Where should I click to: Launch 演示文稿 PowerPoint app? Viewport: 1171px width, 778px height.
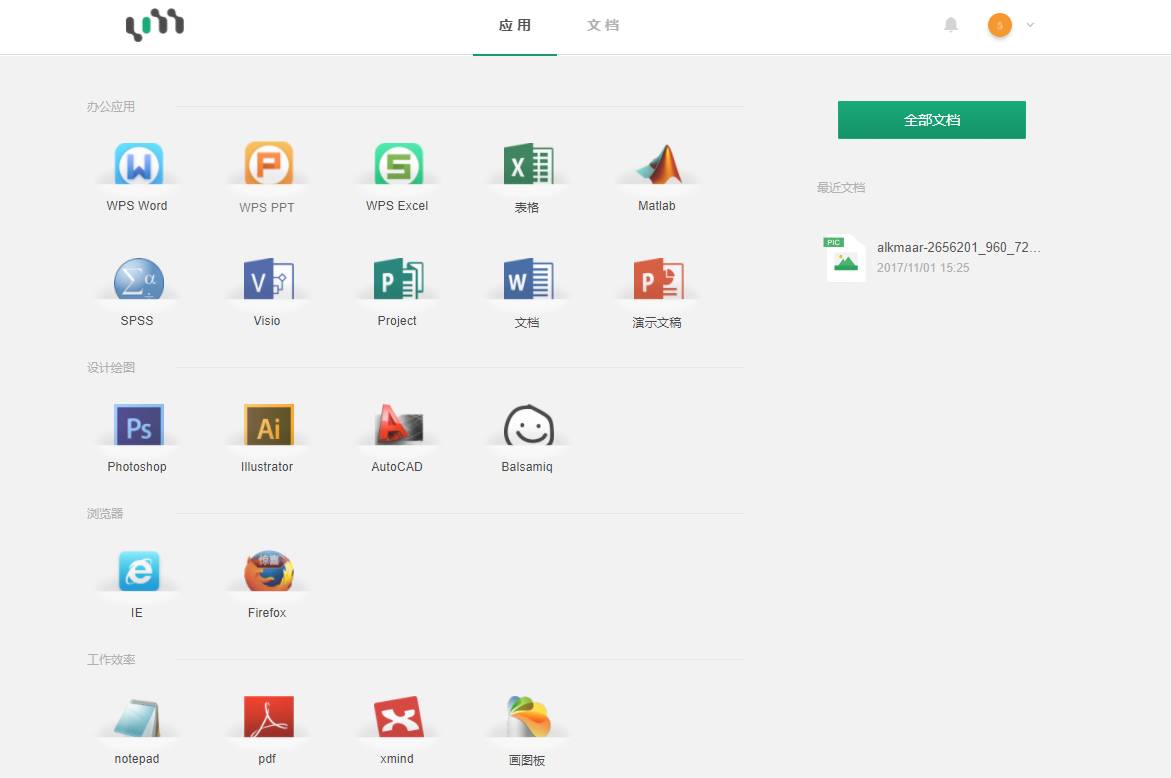coord(659,278)
